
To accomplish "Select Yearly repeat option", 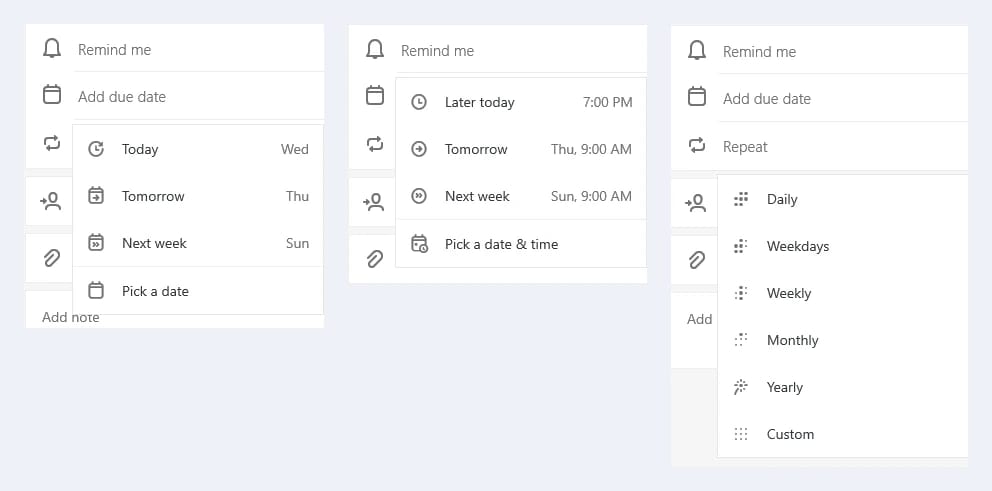I will point(843,387).
